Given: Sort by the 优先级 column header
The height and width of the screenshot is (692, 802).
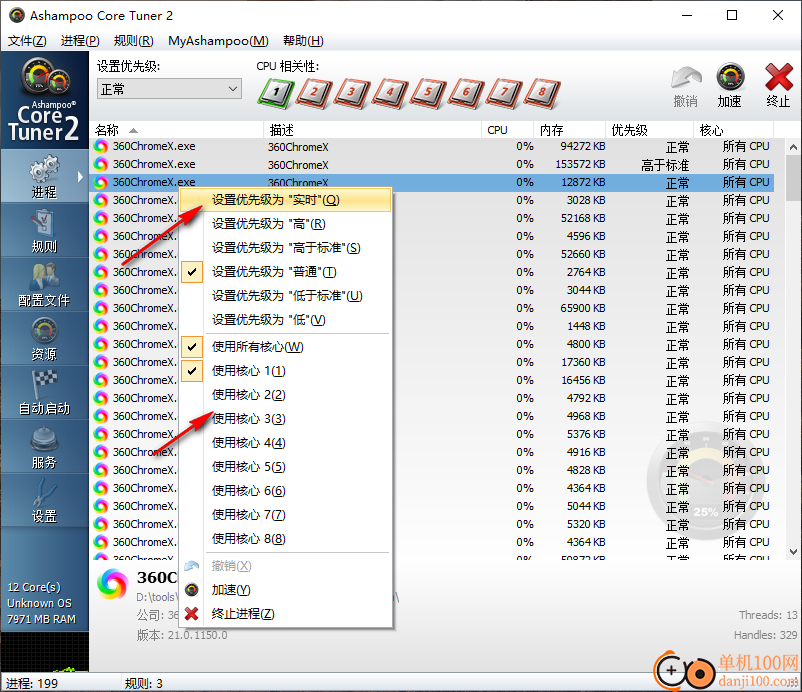Looking at the screenshot, I should 650,130.
